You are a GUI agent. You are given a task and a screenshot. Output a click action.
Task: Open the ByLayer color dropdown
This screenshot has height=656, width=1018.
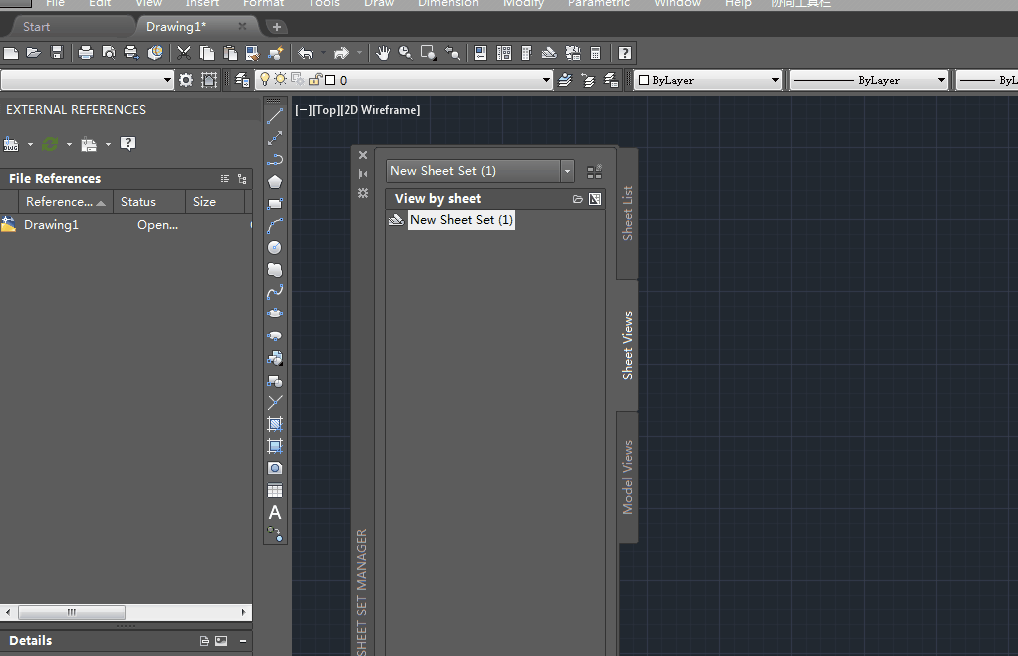point(775,80)
